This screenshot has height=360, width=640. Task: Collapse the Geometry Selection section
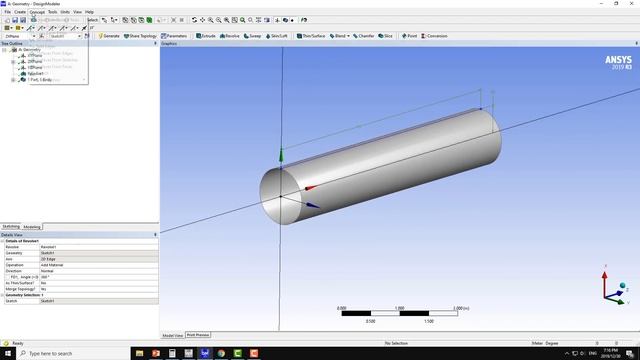(x=2, y=295)
